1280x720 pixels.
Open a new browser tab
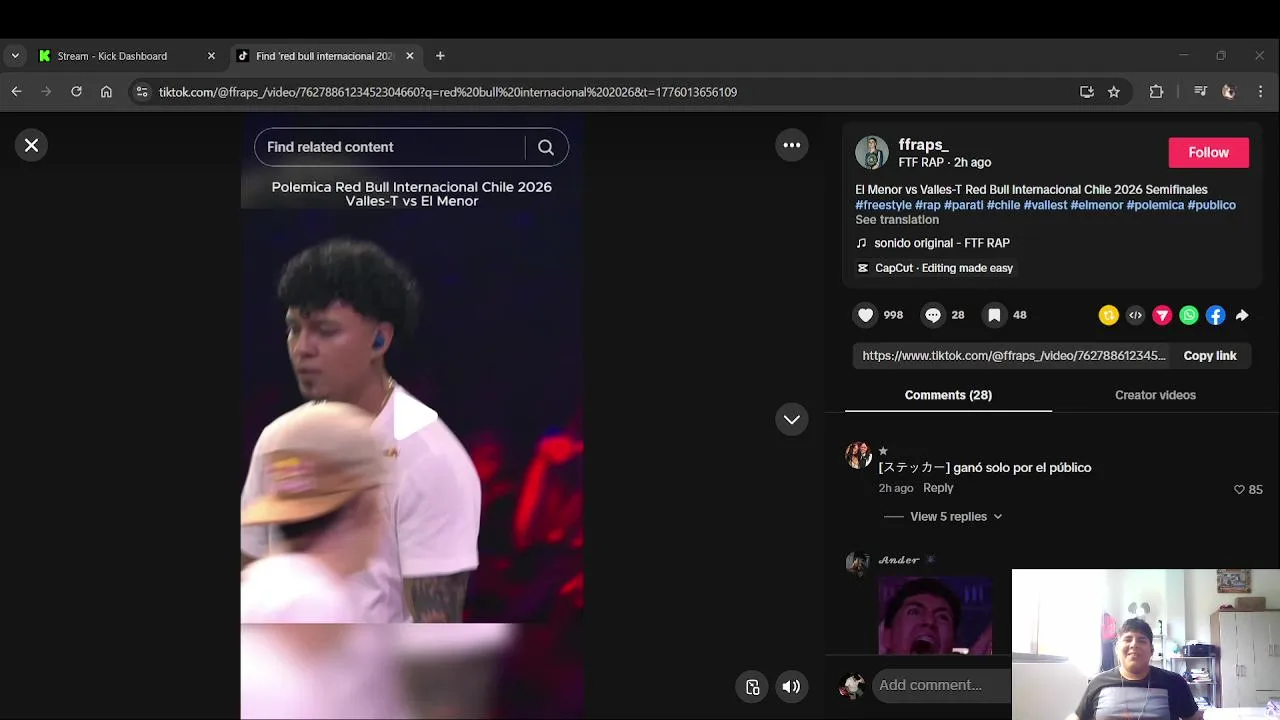(x=440, y=56)
